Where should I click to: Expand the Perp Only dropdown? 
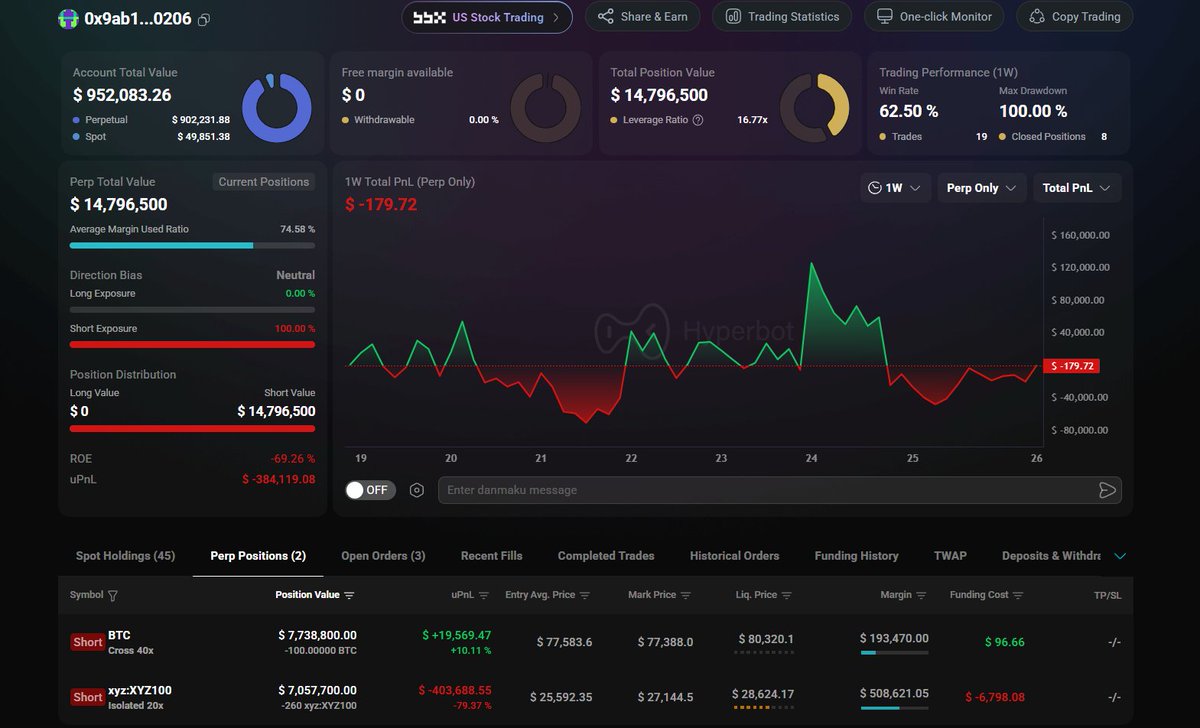(981, 188)
